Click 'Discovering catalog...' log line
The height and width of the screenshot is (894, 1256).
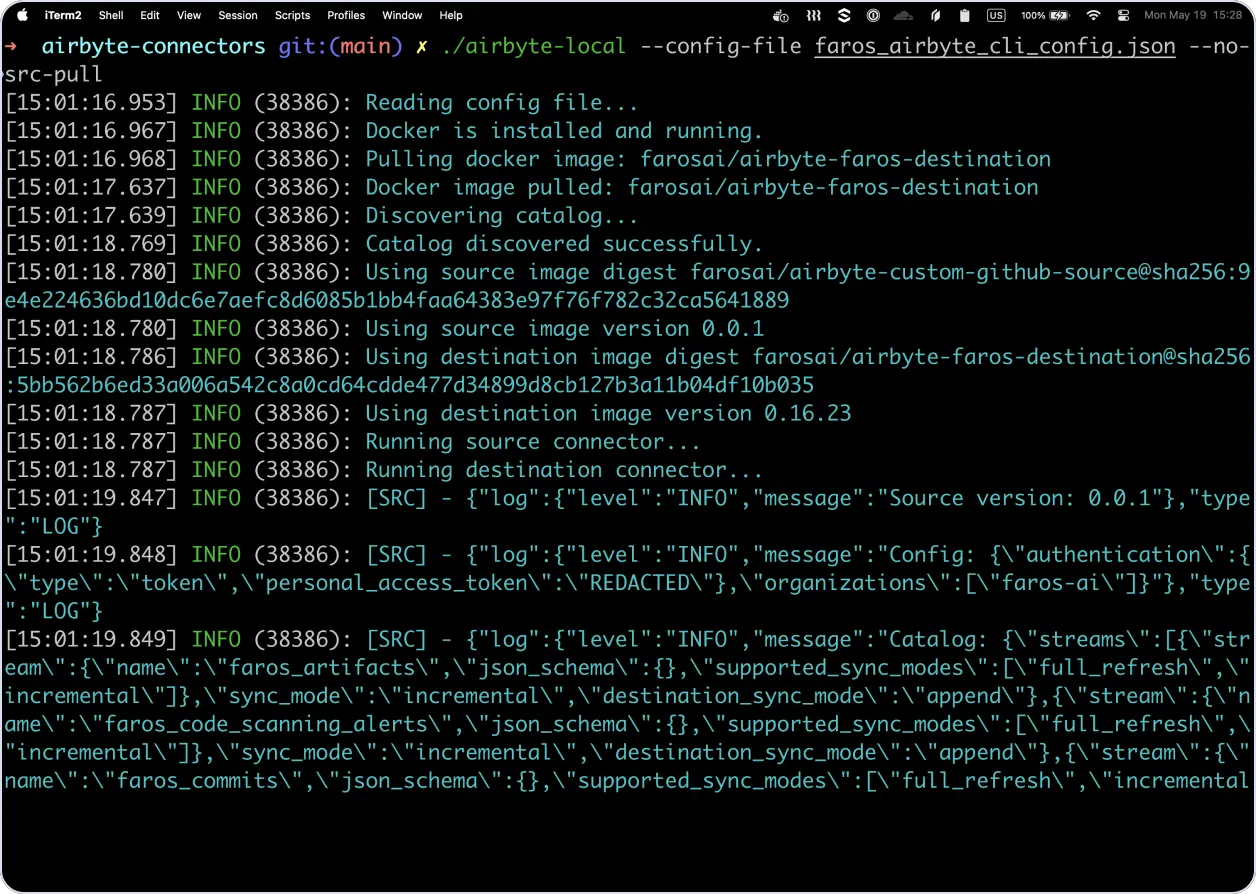(502, 215)
